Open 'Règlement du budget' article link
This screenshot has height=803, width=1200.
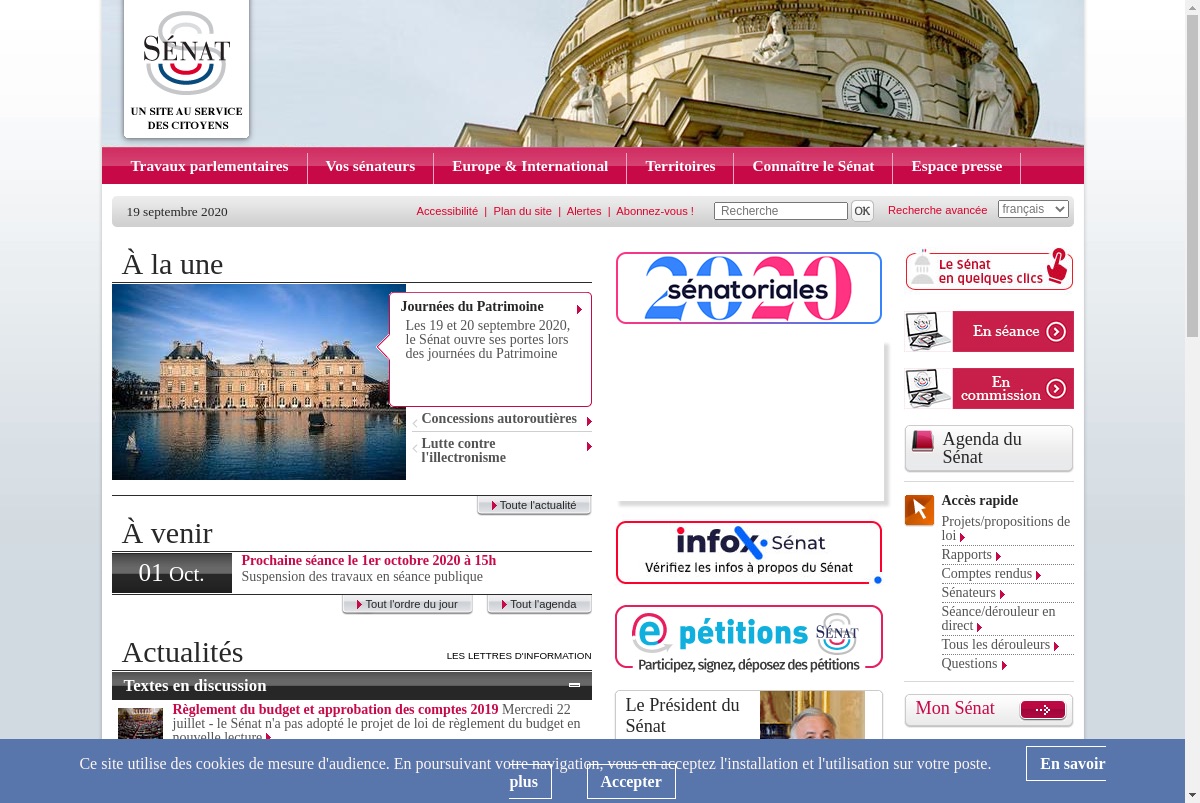[335, 709]
